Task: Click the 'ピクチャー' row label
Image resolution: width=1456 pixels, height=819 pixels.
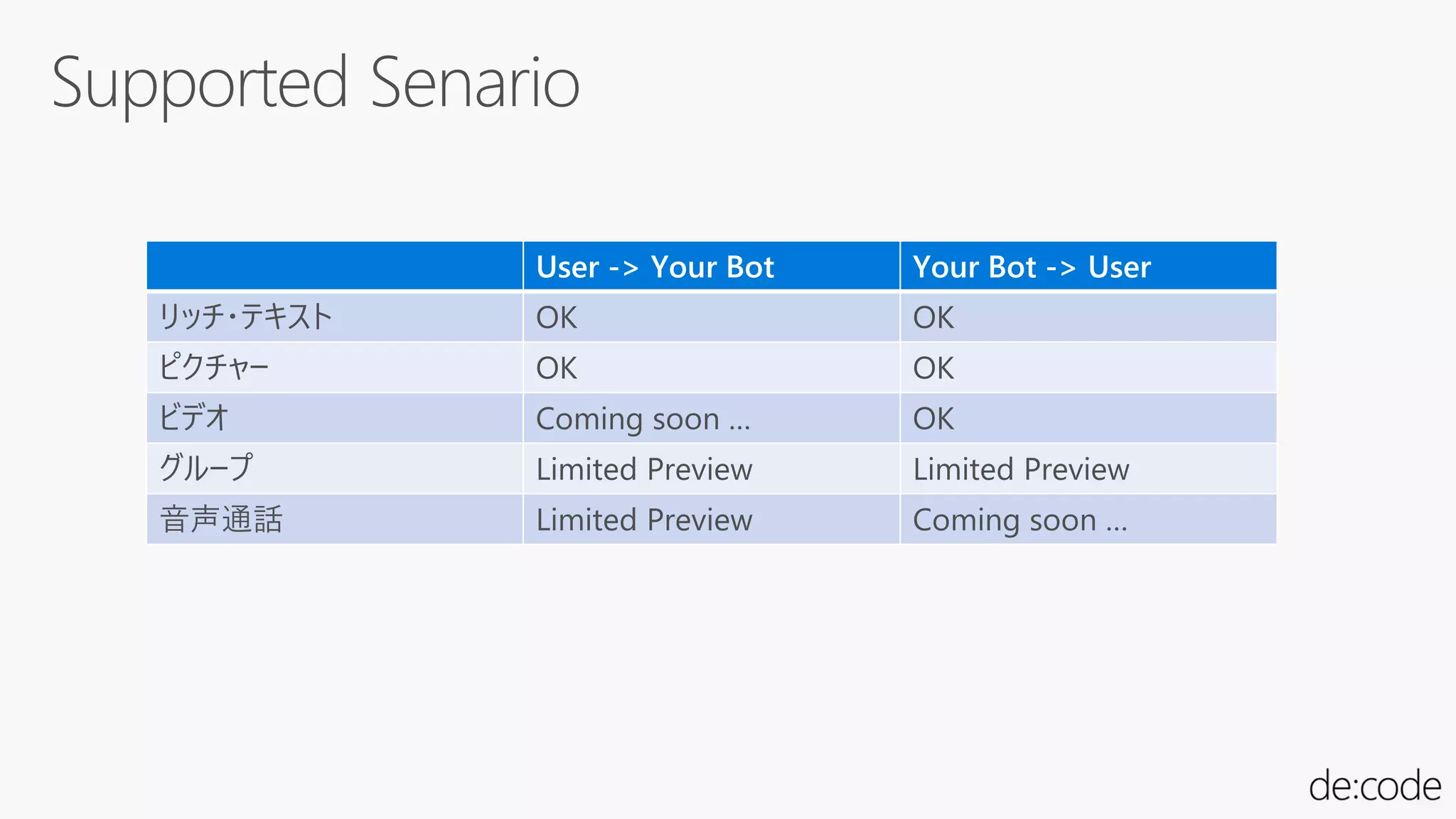Action: pos(214,368)
